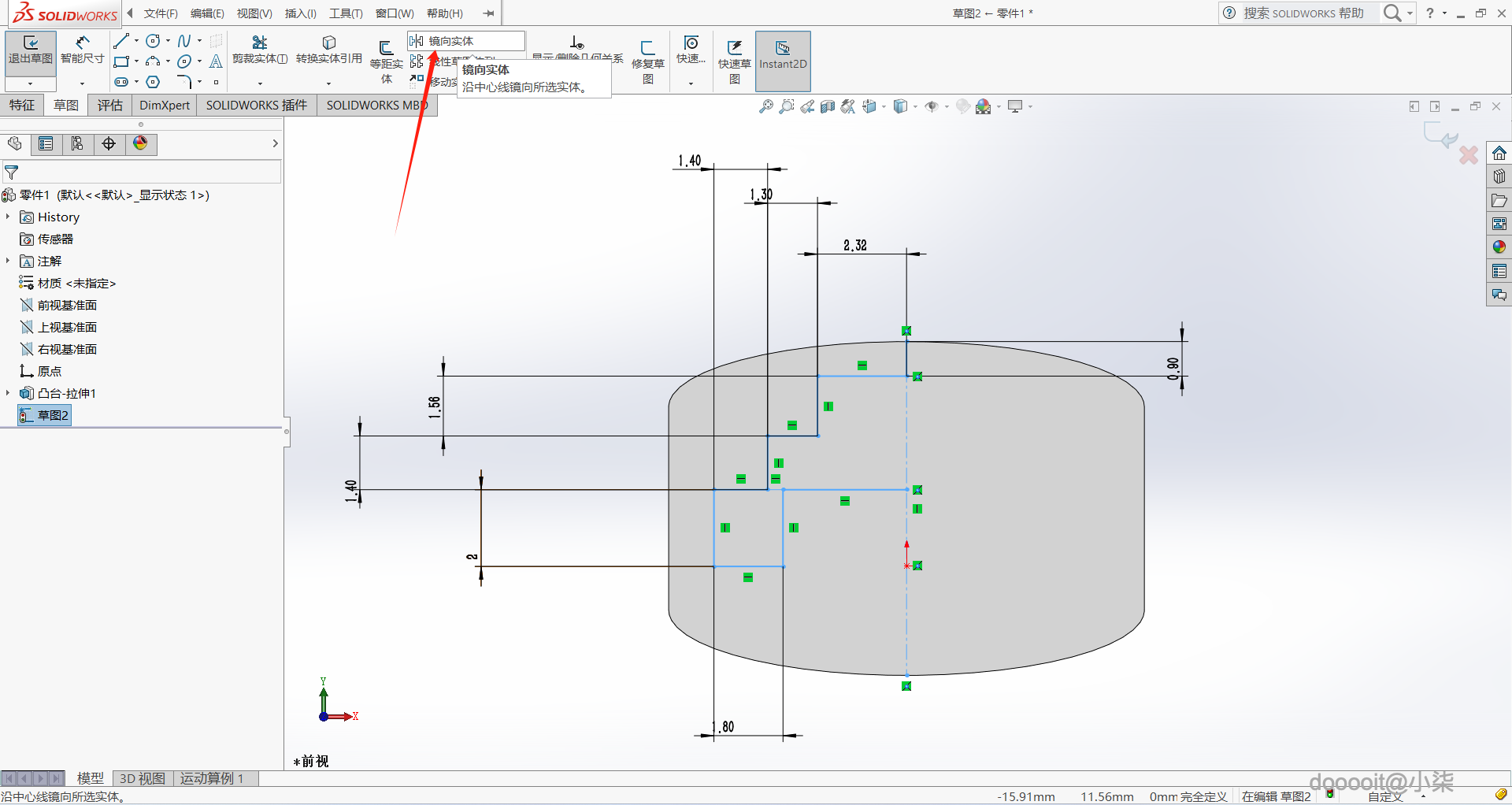Open the Appearances color ball pane

point(1499,247)
